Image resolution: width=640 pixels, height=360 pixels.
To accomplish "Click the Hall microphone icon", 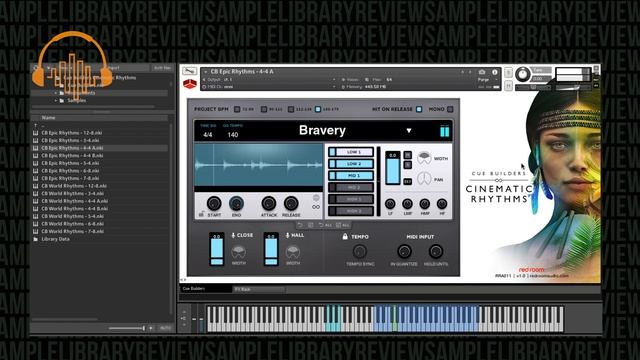I will tap(287, 235).
